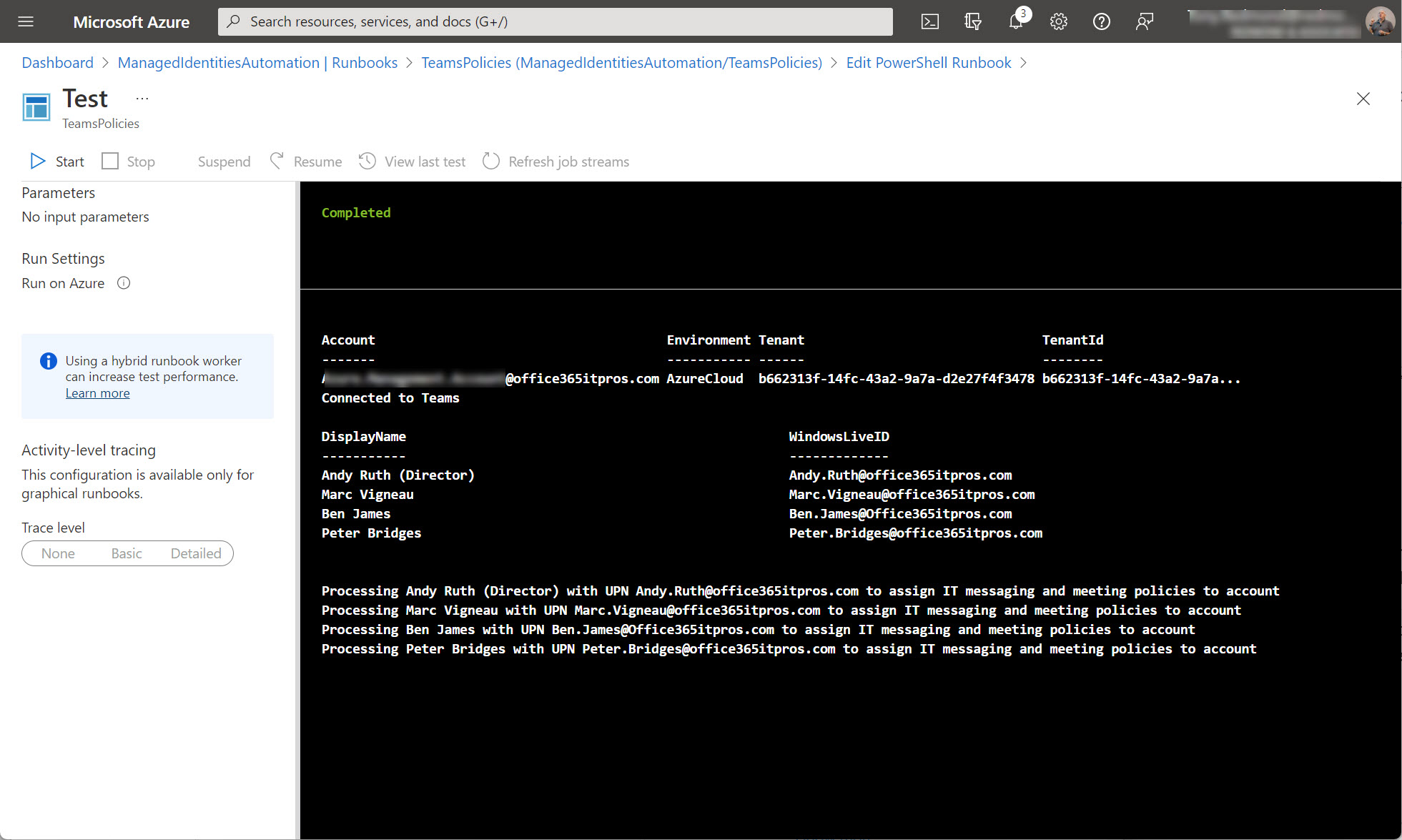Click in the Search resources input field

click(x=556, y=21)
